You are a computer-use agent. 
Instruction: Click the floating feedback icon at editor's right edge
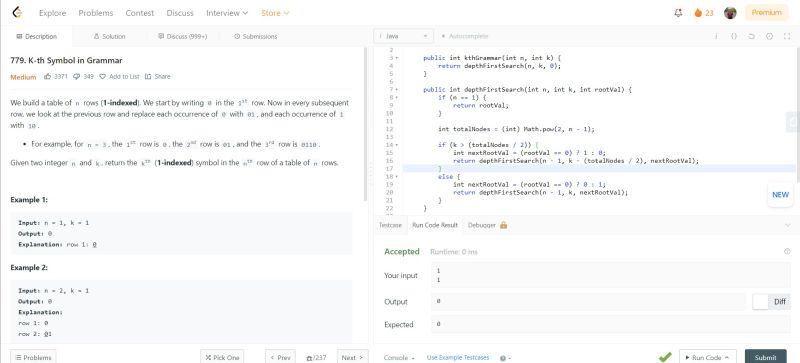point(794,121)
